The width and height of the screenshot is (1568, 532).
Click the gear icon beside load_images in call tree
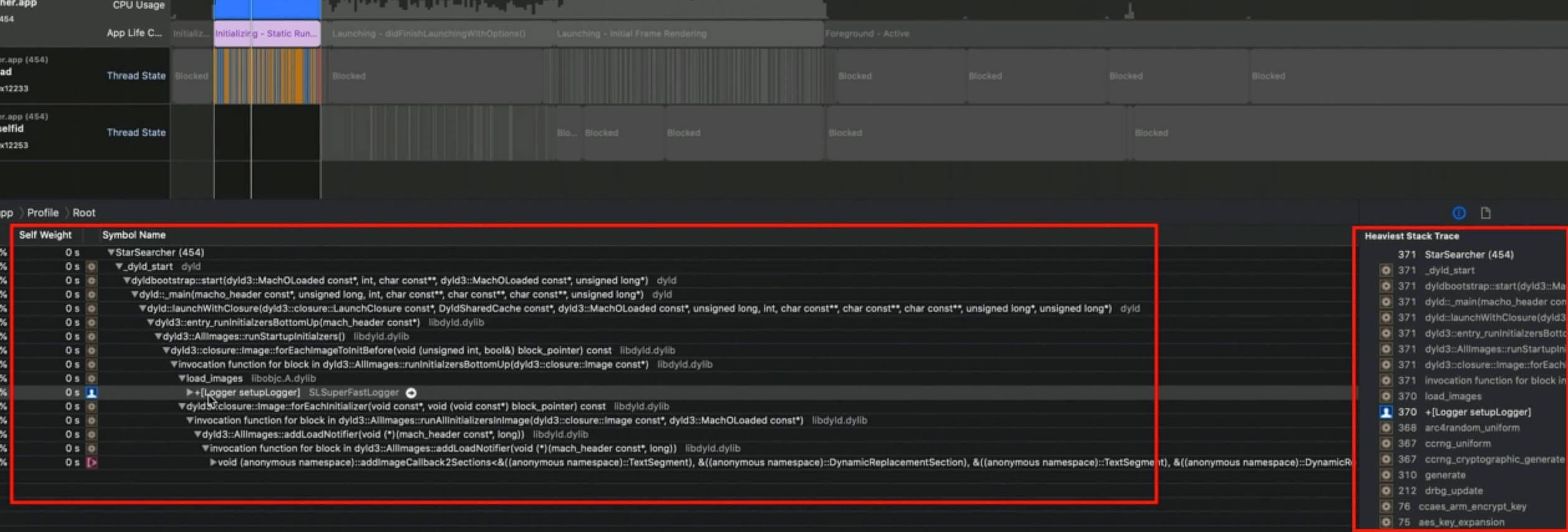click(x=92, y=379)
